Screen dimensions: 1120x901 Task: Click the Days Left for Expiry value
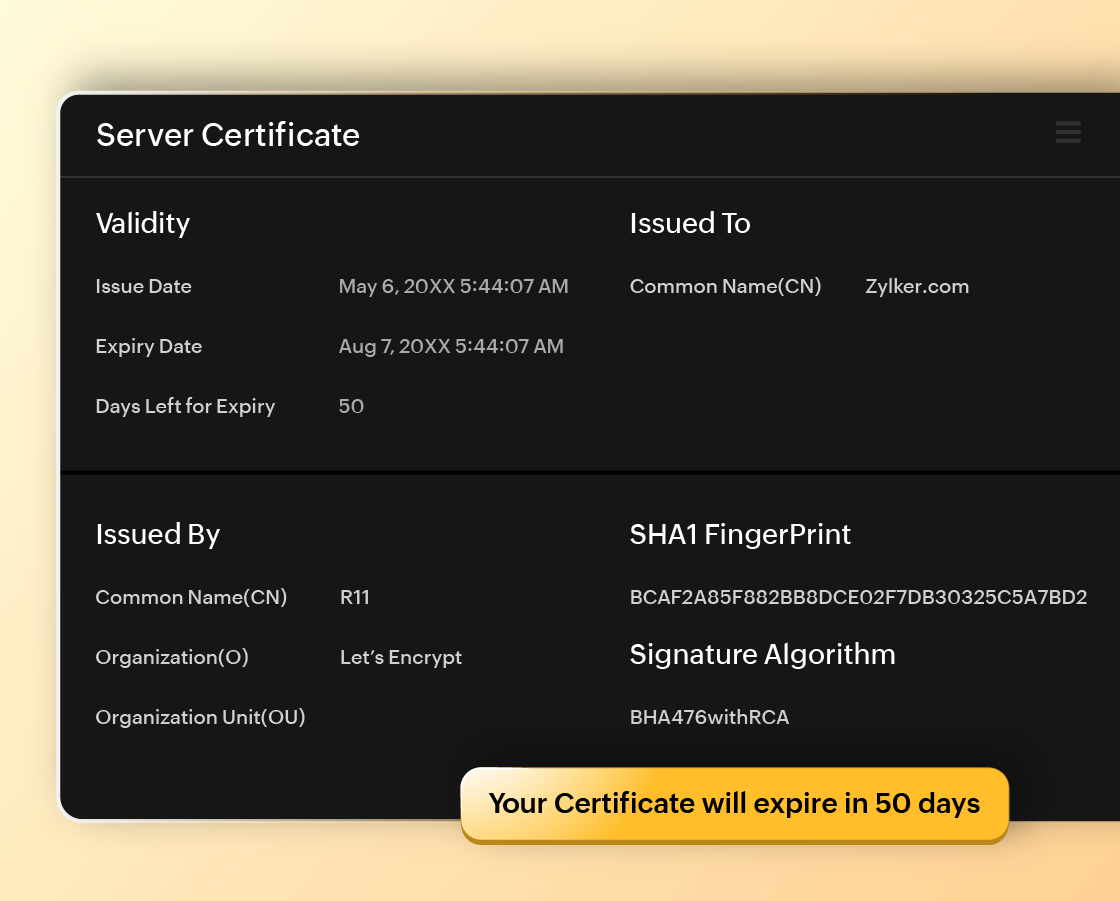point(351,406)
